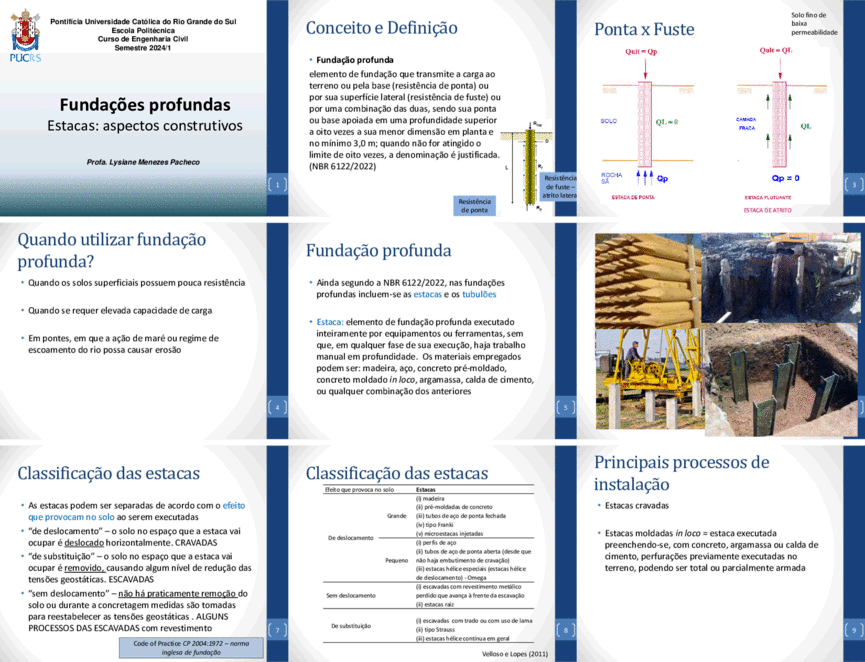Click the 'Velloso e Lopes (2011)' citation
The height and width of the screenshot is (662, 865).
(x=515, y=654)
